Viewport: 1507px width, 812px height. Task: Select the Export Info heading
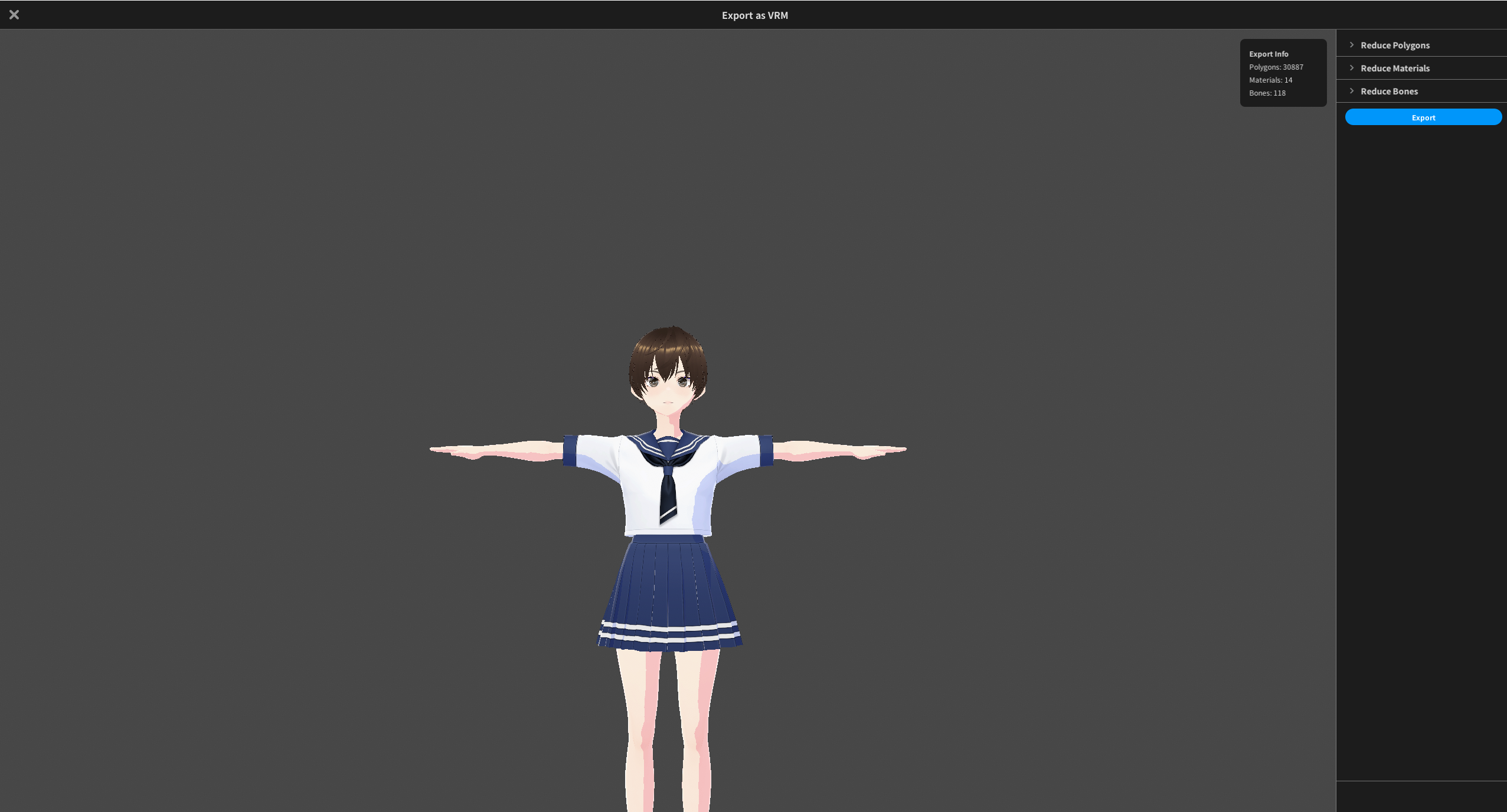tap(1269, 54)
